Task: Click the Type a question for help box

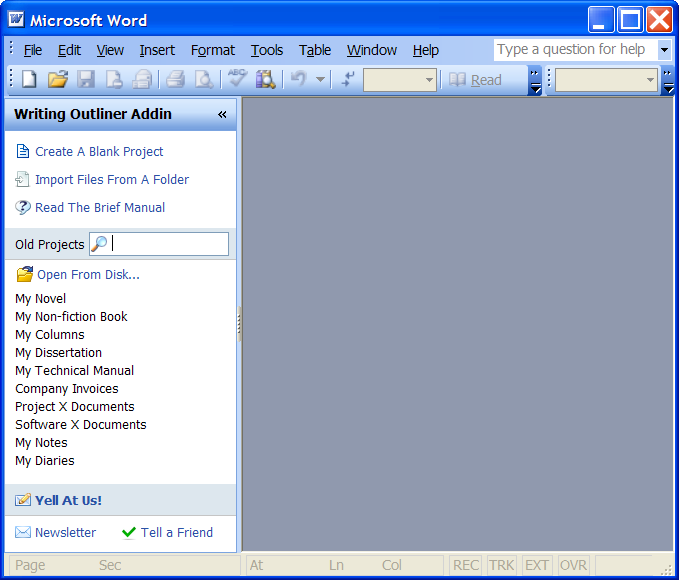Action: (575, 50)
